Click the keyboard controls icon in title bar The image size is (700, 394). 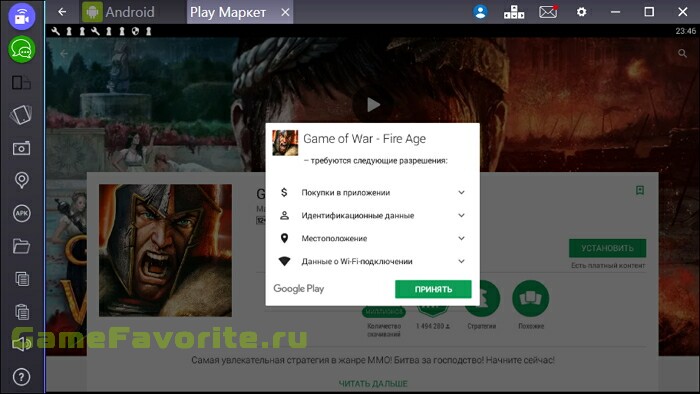point(514,12)
